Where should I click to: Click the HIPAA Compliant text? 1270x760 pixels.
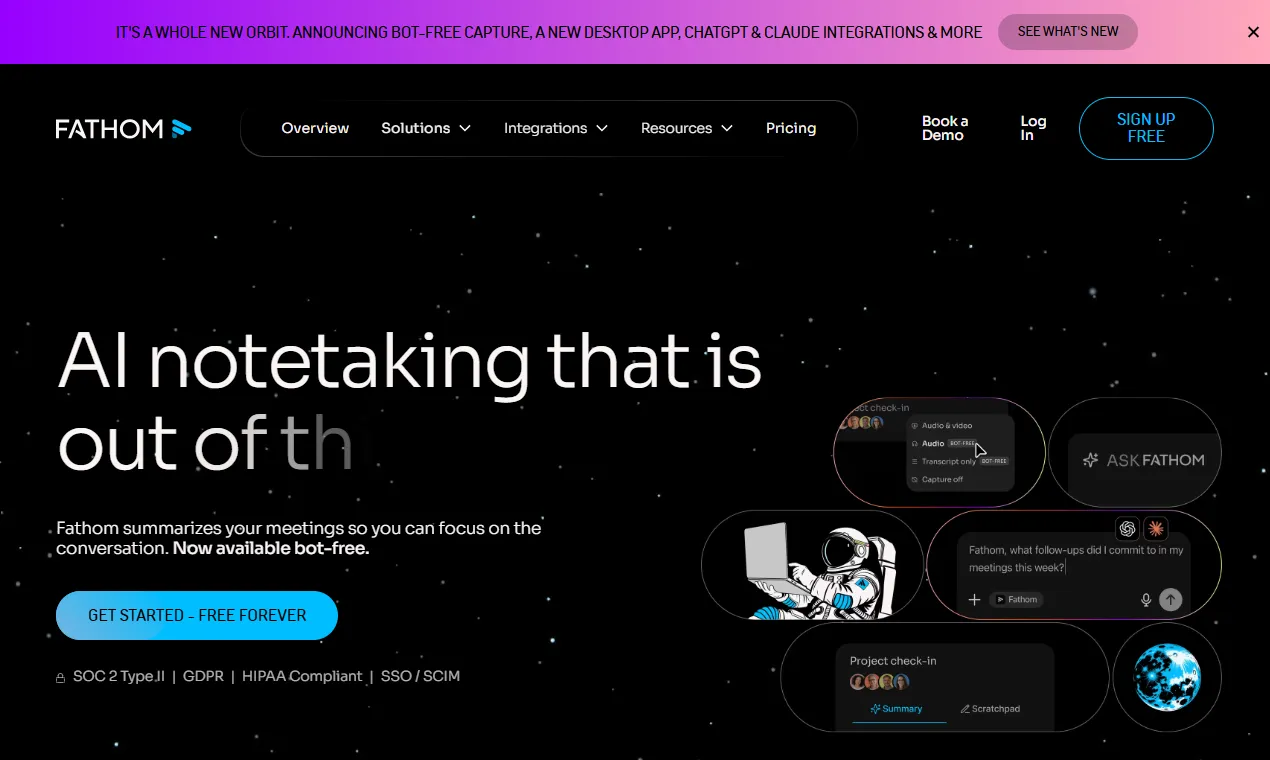tap(302, 676)
